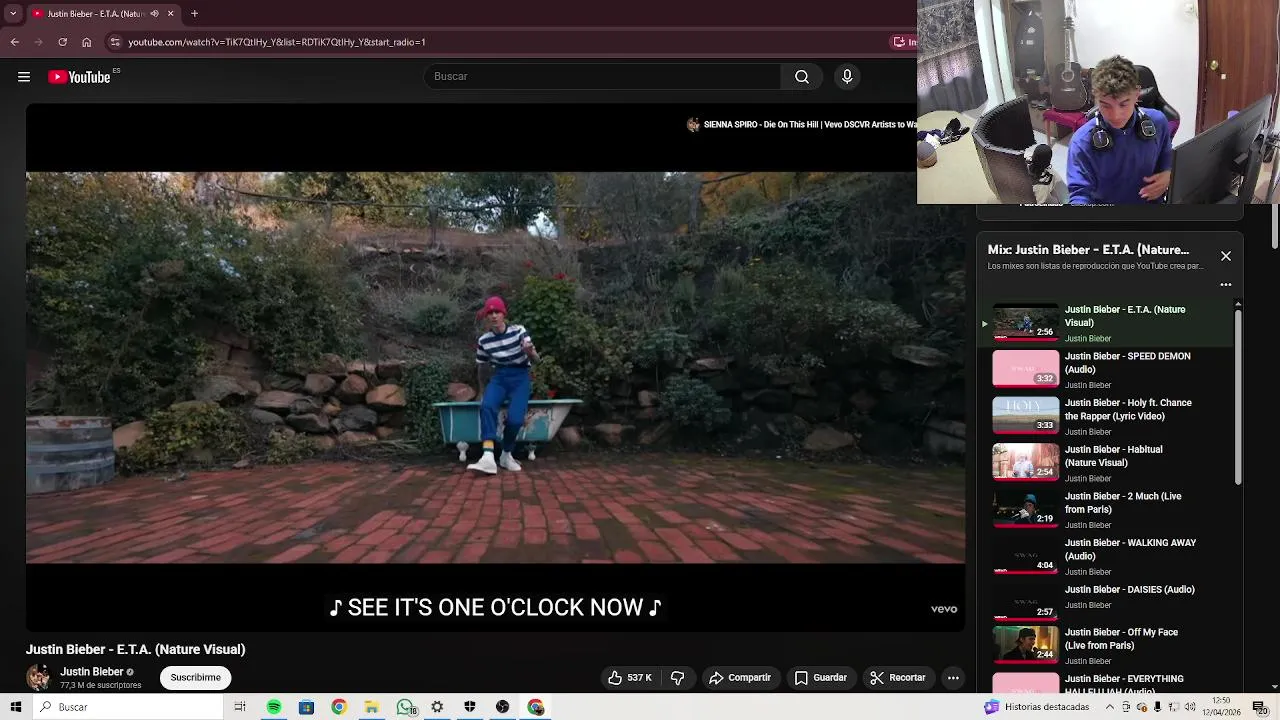The height and width of the screenshot is (720, 1280).
Task: Open Windows Security shield on taskbar
Action: [470, 707]
